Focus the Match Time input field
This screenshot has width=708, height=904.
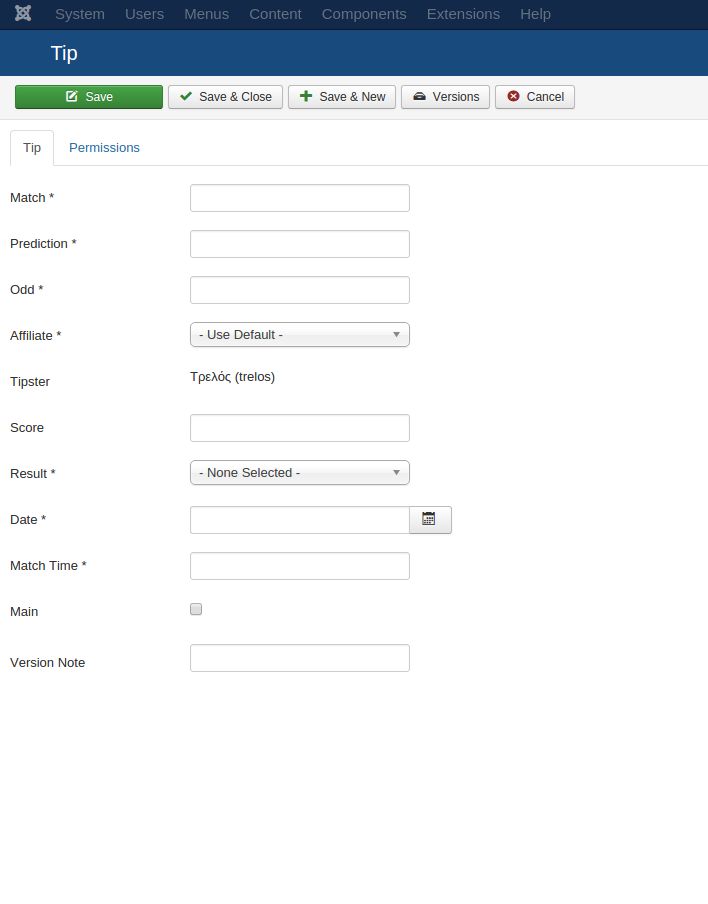point(300,566)
